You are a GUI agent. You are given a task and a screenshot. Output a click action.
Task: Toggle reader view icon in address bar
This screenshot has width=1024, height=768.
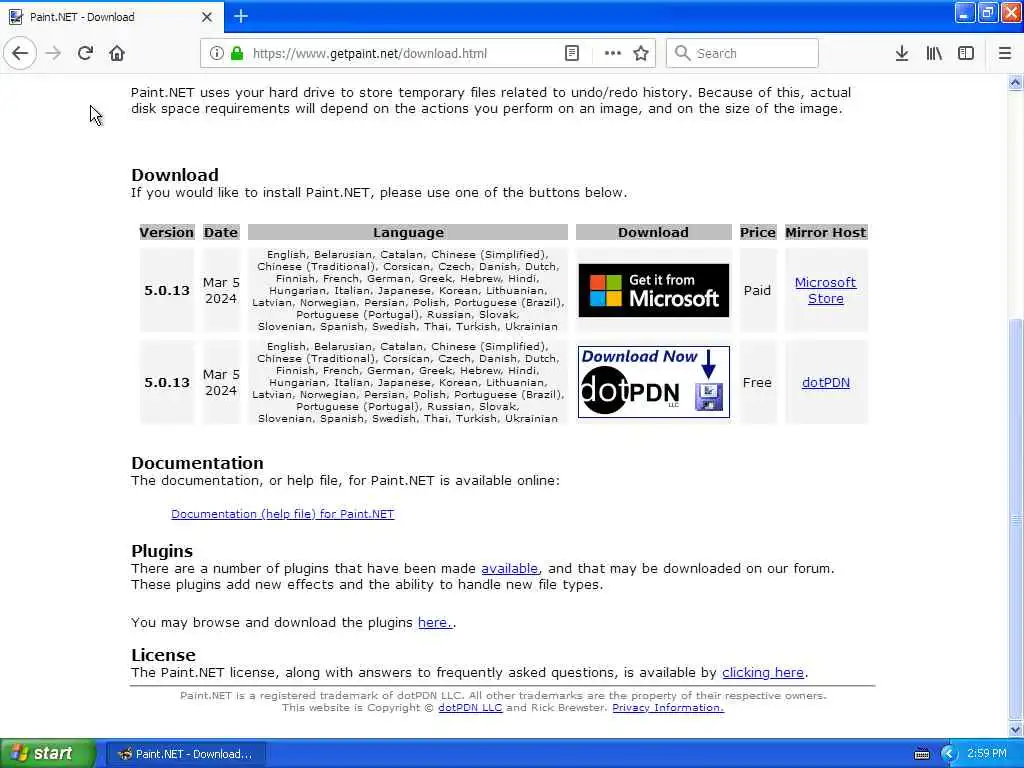[572, 53]
